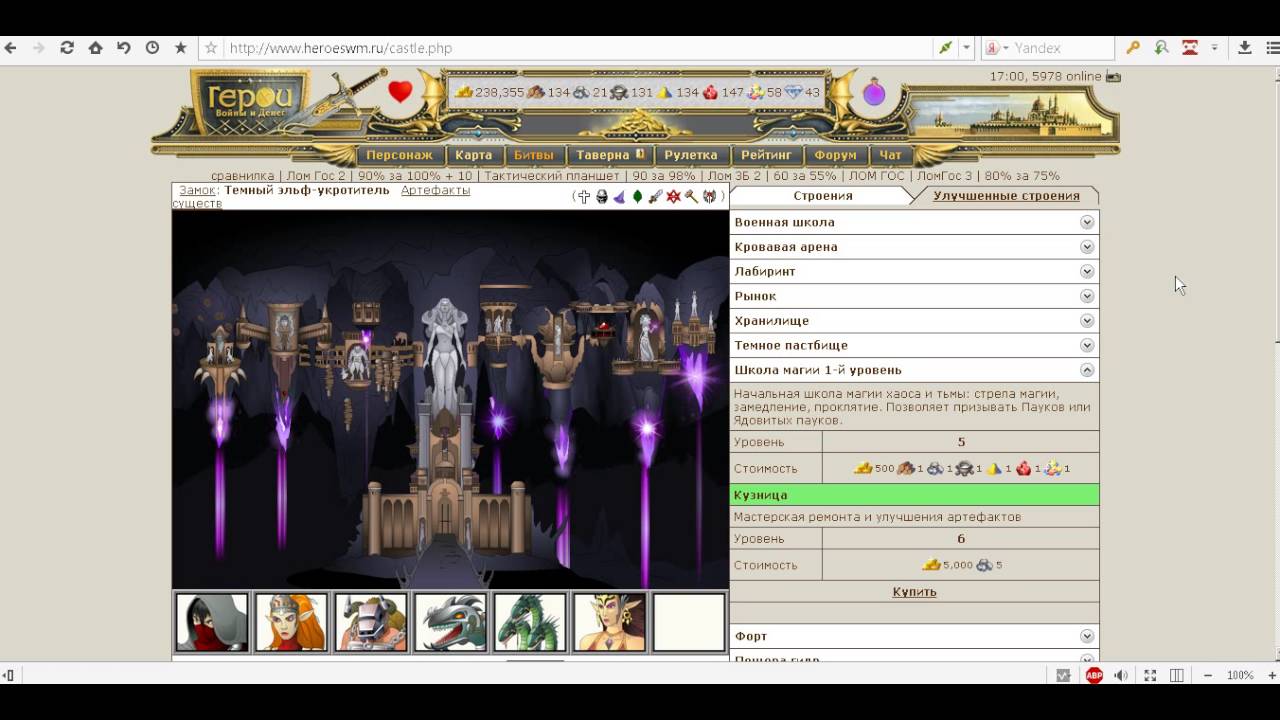Image resolution: width=1280 pixels, height=720 pixels.
Task: Open the Чат menu
Action: click(890, 155)
